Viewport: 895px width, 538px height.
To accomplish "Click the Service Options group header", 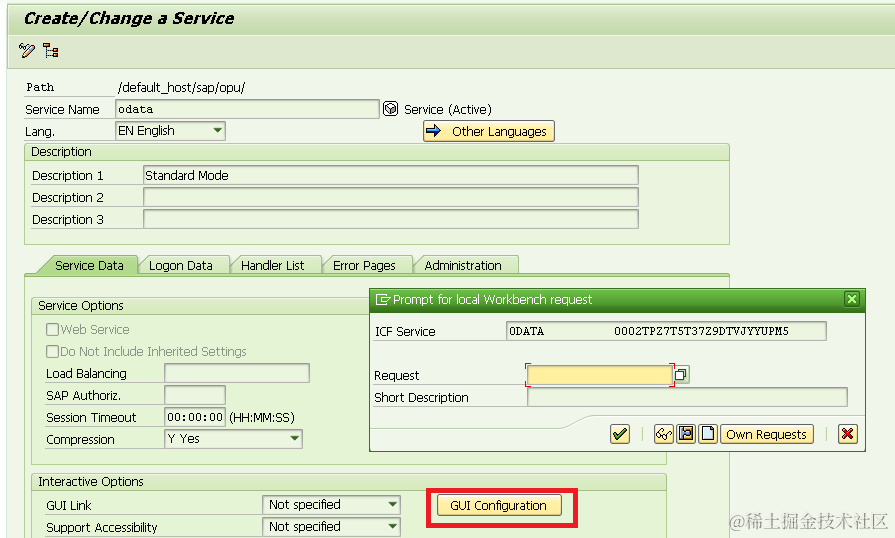I will click(80, 305).
